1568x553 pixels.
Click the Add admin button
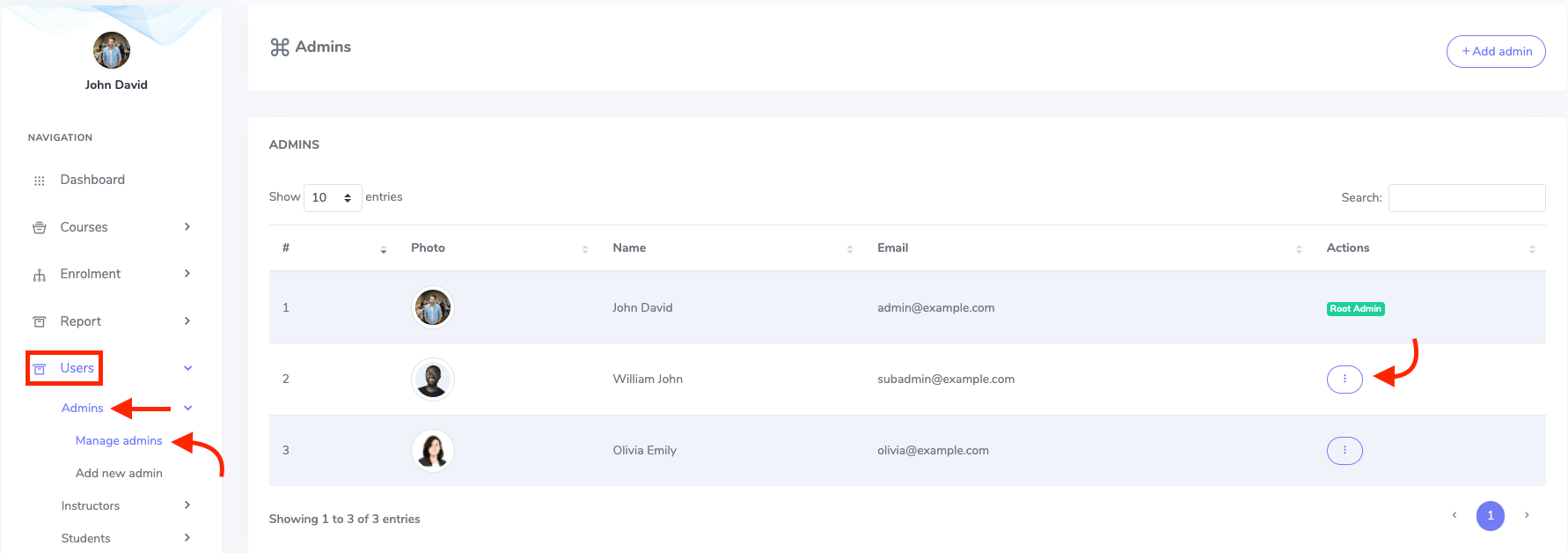[x=1495, y=51]
